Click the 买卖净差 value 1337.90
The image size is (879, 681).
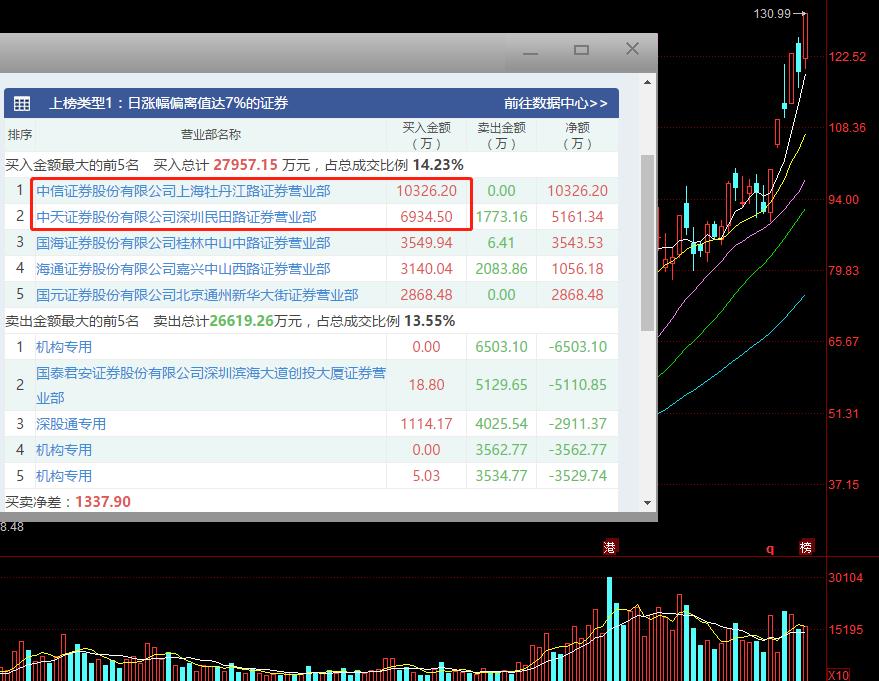pos(103,502)
